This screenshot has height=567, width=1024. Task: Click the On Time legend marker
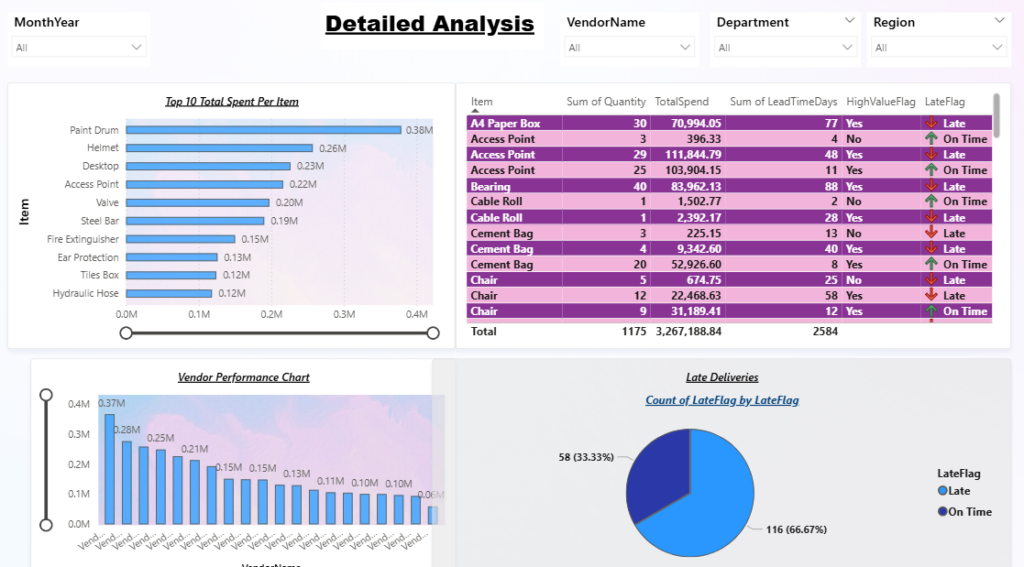(x=942, y=511)
